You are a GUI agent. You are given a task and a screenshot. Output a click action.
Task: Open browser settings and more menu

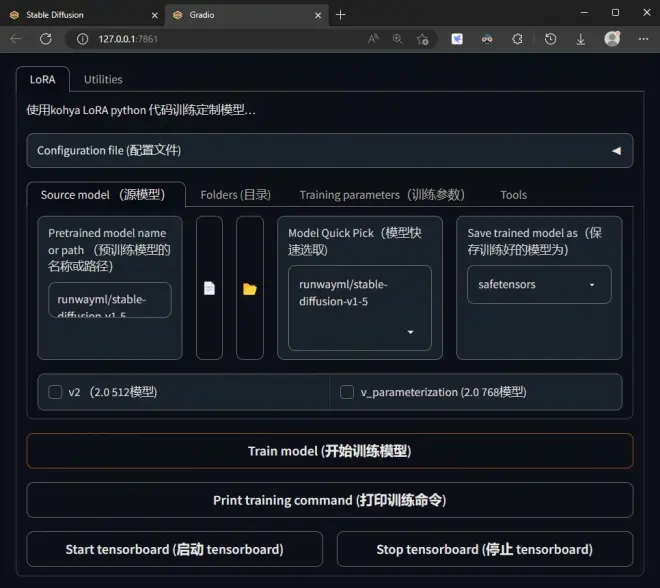tap(643, 39)
